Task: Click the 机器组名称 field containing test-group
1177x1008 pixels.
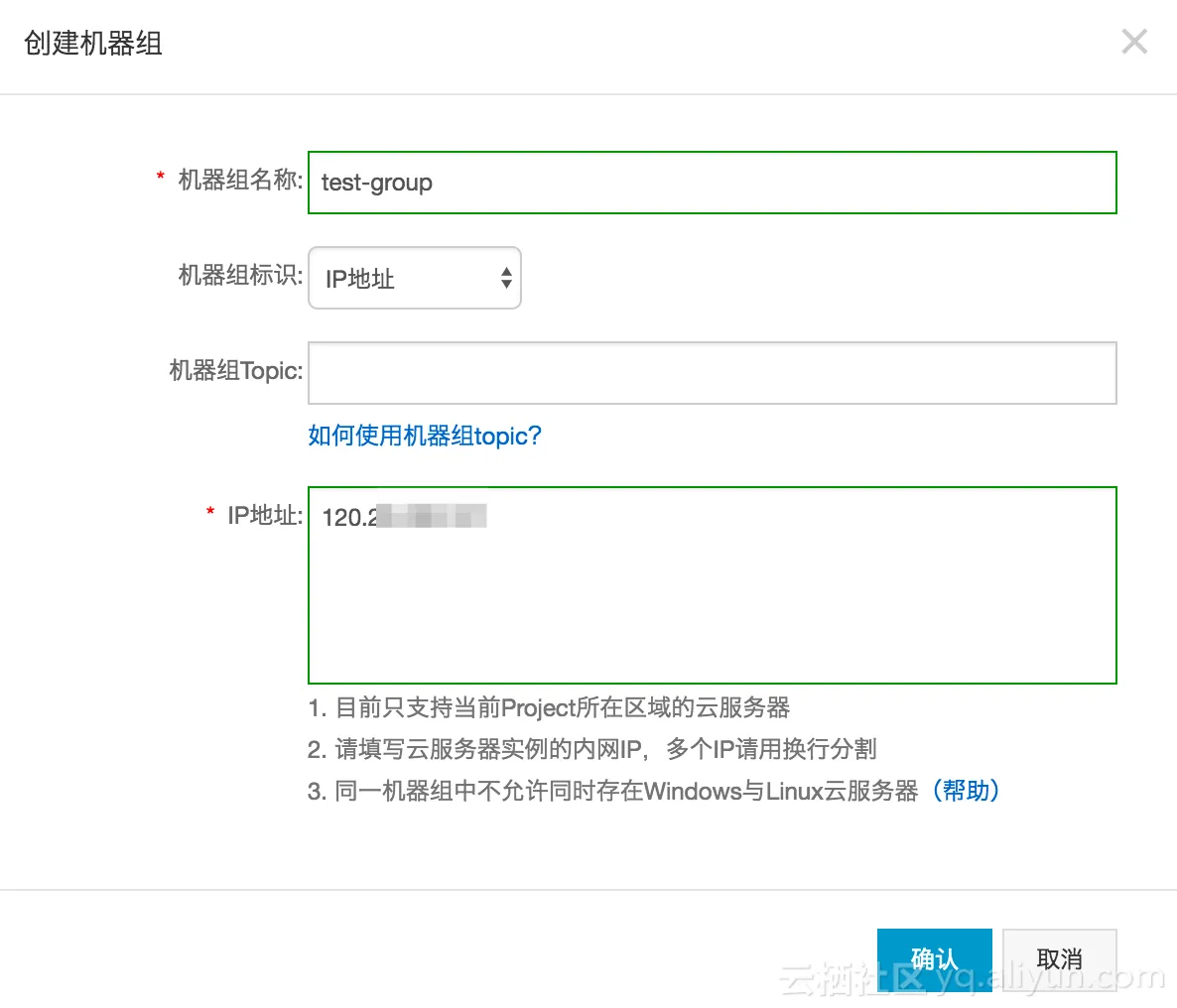Action: [x=713, y=183]
